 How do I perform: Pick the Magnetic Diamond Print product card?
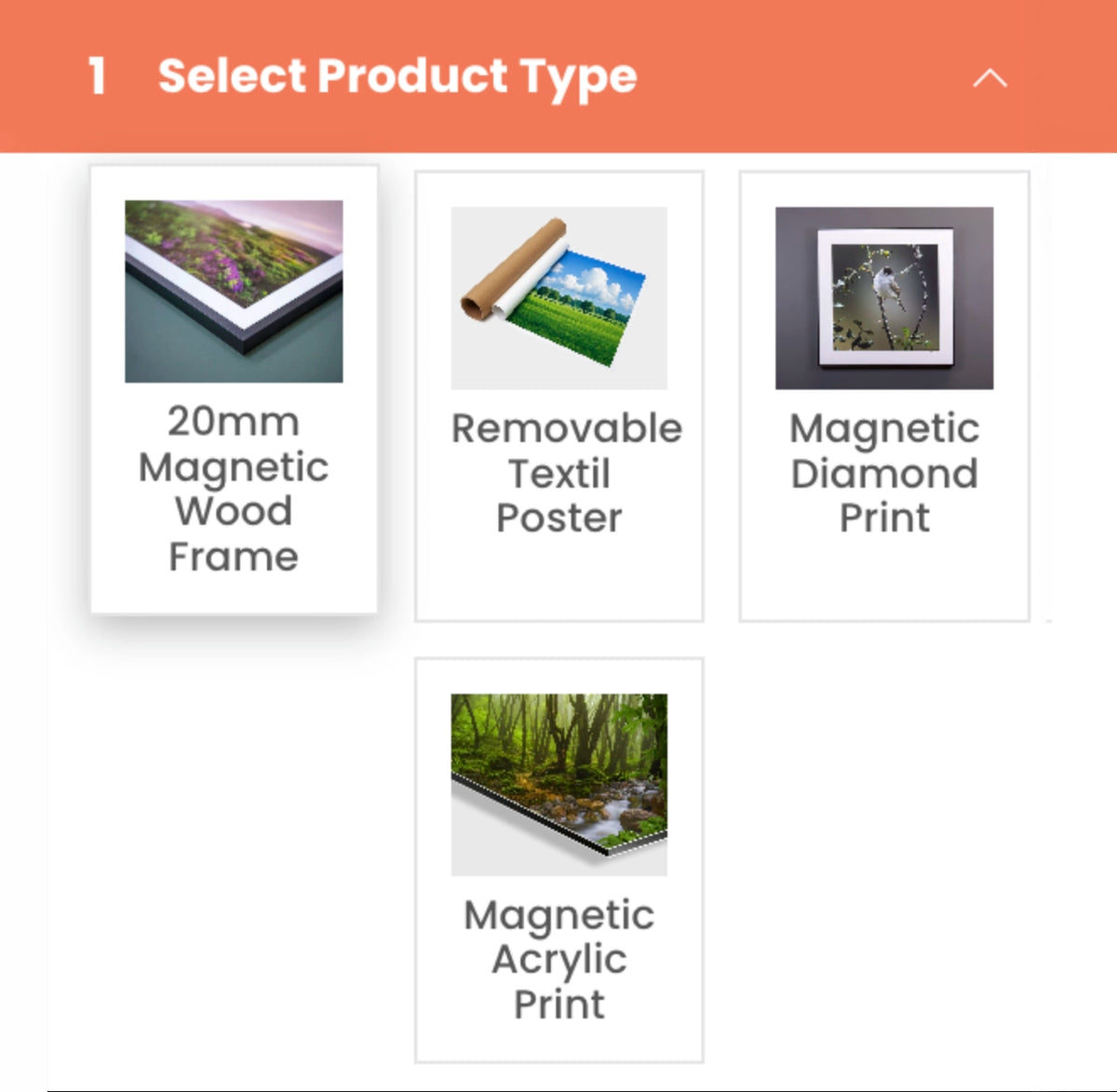coord(884,577)
